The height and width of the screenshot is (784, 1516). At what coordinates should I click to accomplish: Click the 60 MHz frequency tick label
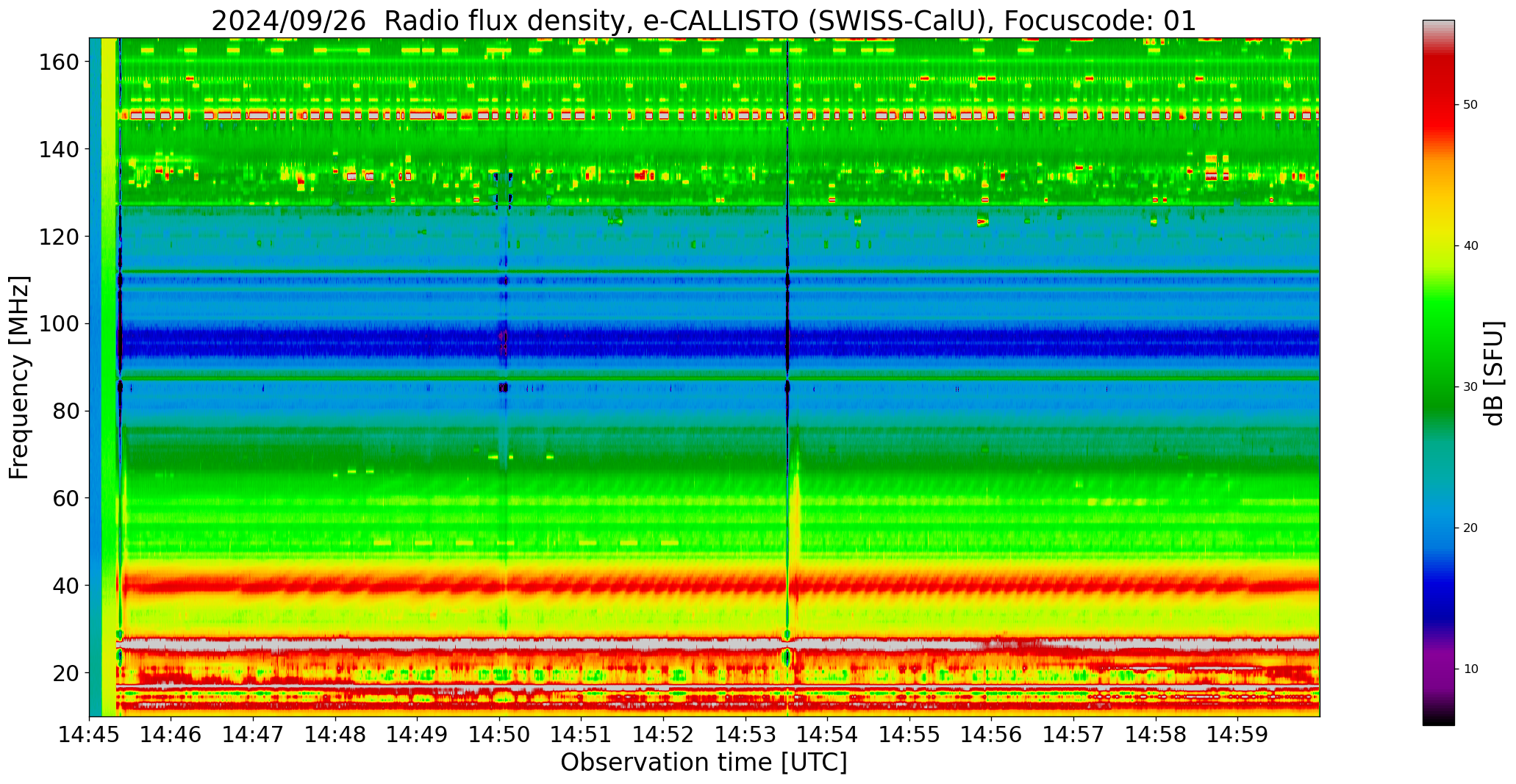pyautogui.click(x=65, y=498)
